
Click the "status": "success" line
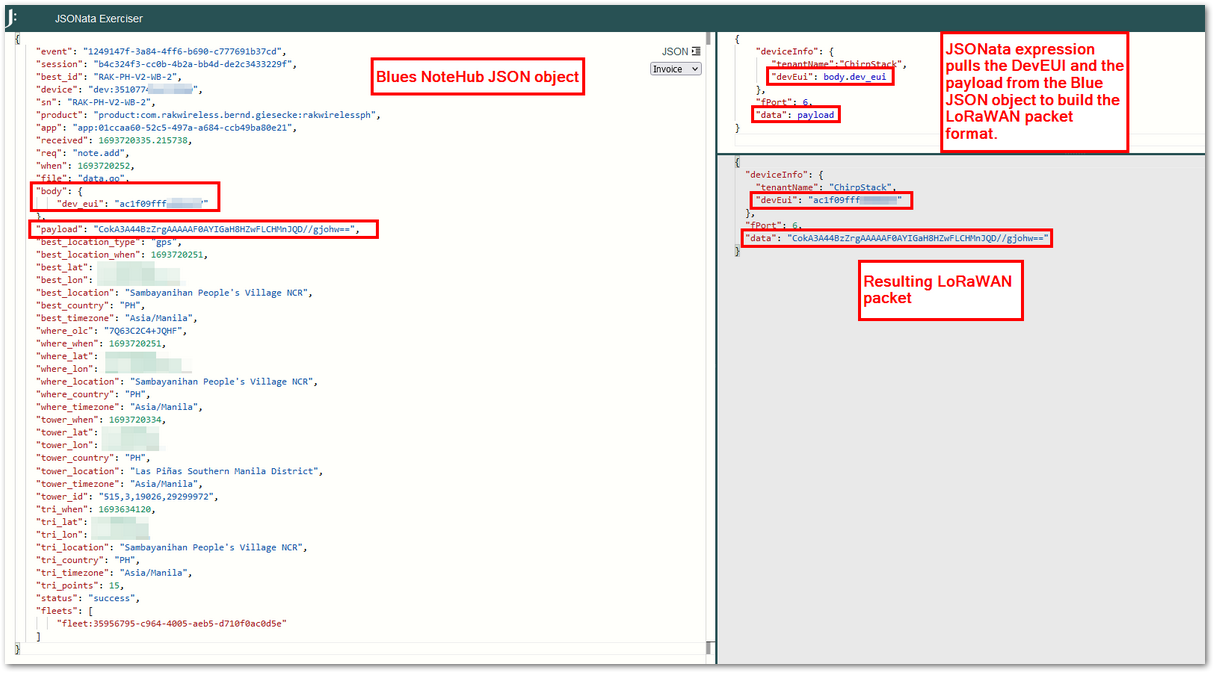click(87, 598)
